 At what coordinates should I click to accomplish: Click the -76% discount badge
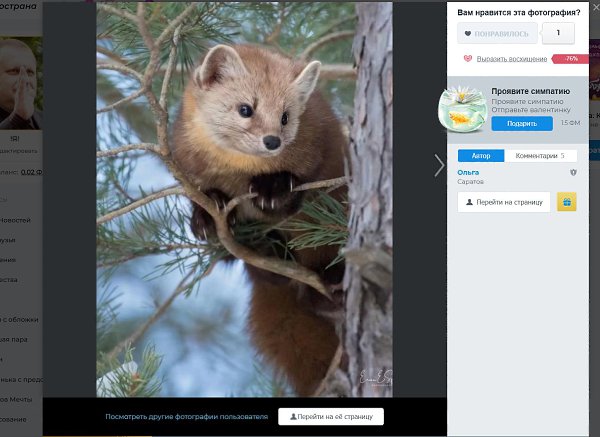click(571, 59)
